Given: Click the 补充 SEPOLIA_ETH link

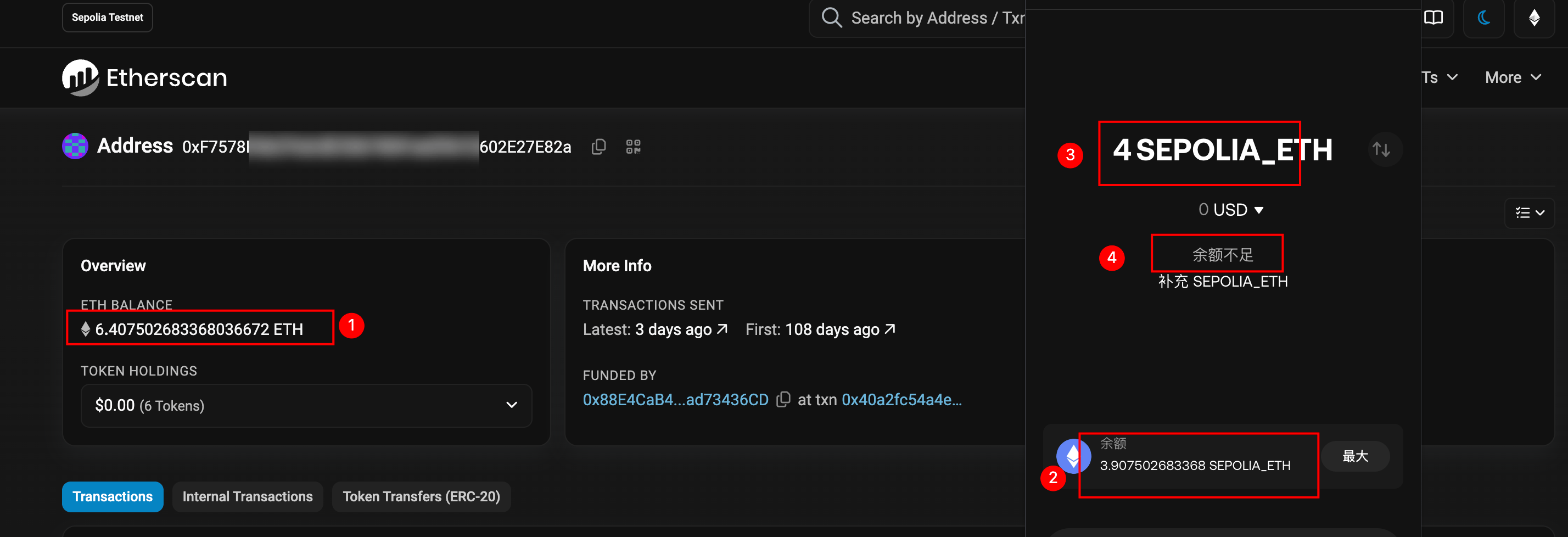Looking at the screenshot, I should (x=1222, y=282).
